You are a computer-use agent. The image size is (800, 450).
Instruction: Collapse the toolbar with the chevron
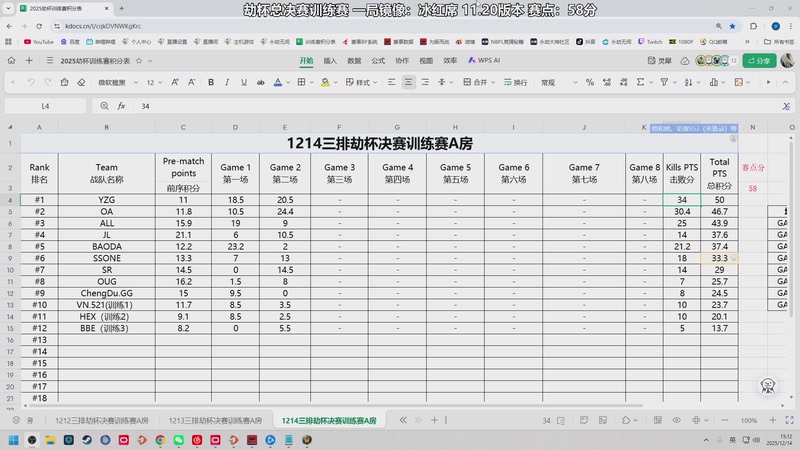785,82
